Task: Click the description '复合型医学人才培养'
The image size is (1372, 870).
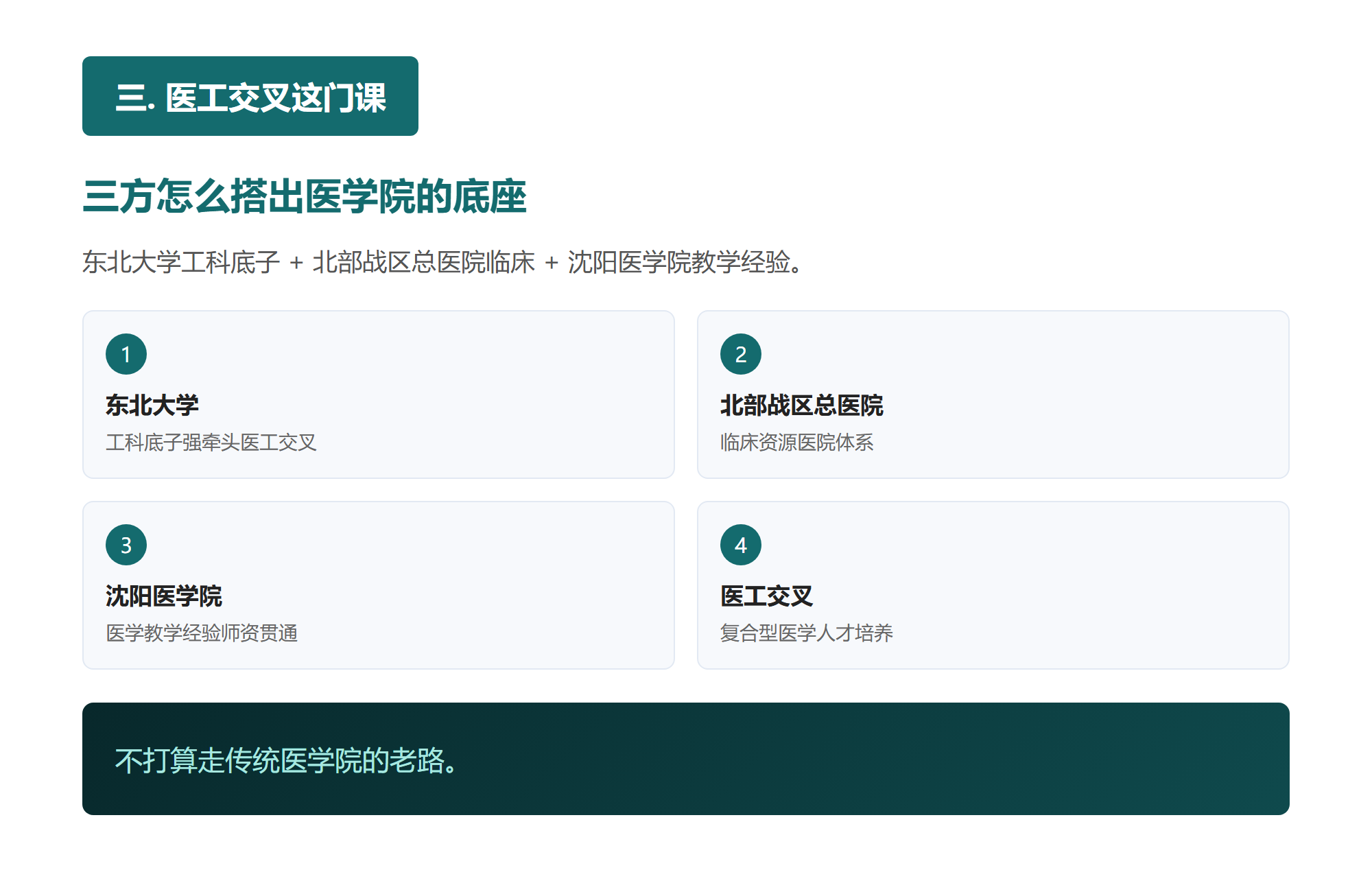Action: pos(807,633)
